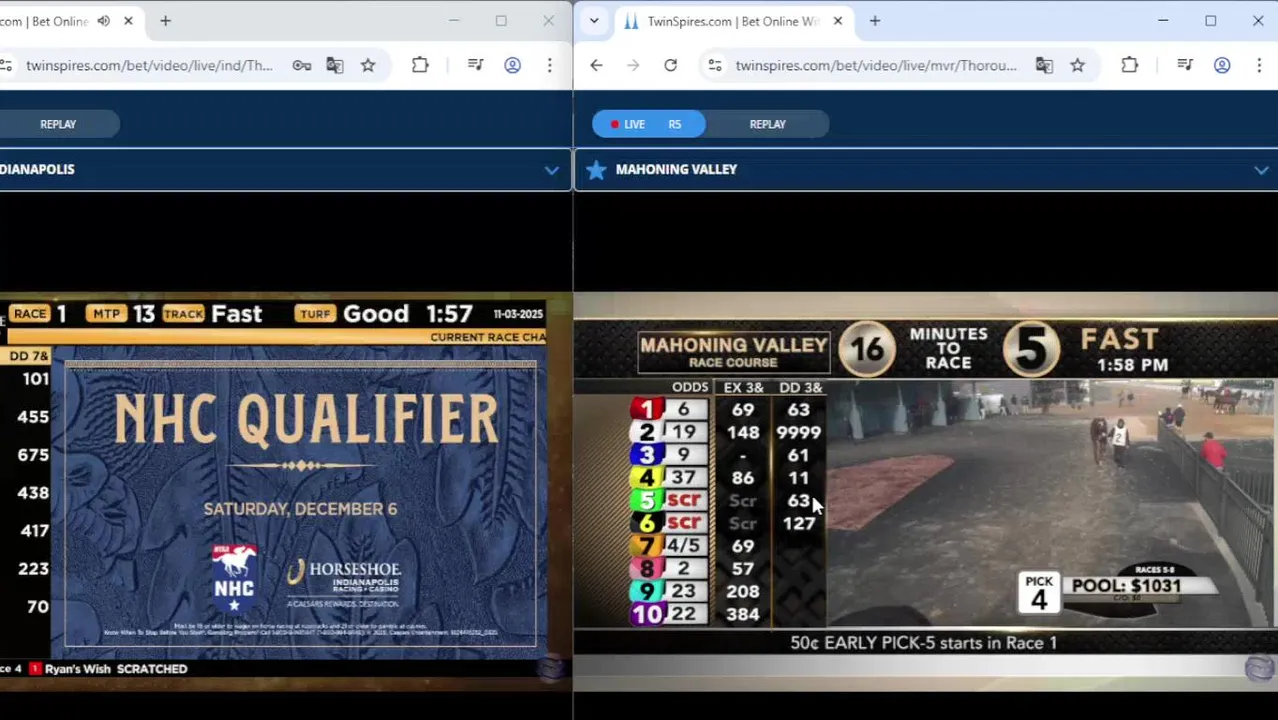Click floating video icon bottom of right window
Viewport: 1278px width, 720px height.
(x=1260, y=668)
